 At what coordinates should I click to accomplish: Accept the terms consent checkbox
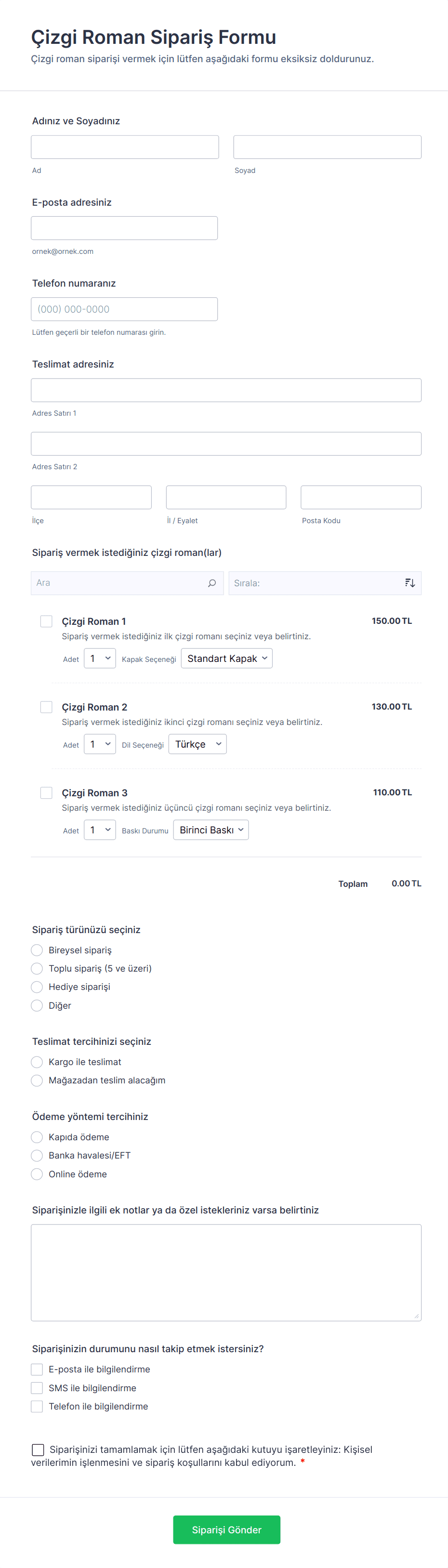(38, 1450)
